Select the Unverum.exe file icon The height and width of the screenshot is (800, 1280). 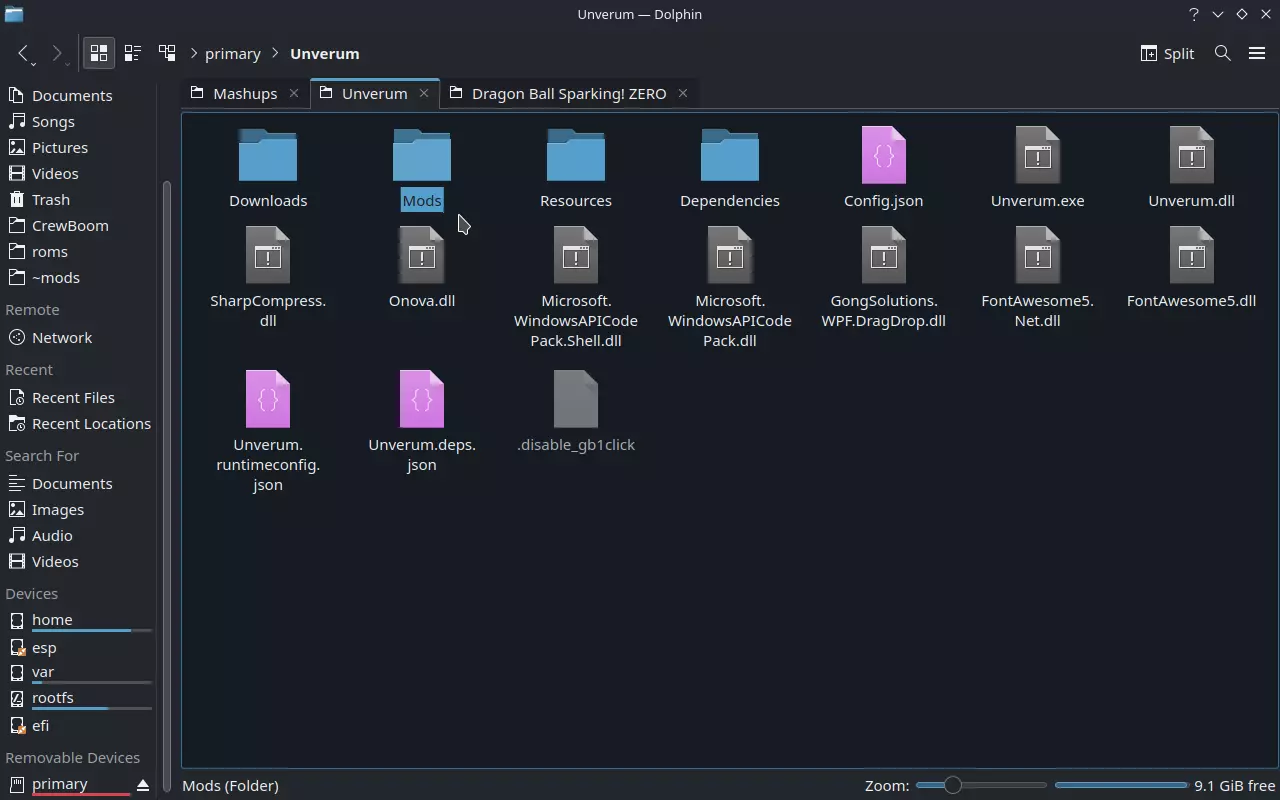(x=1037, y=156)
